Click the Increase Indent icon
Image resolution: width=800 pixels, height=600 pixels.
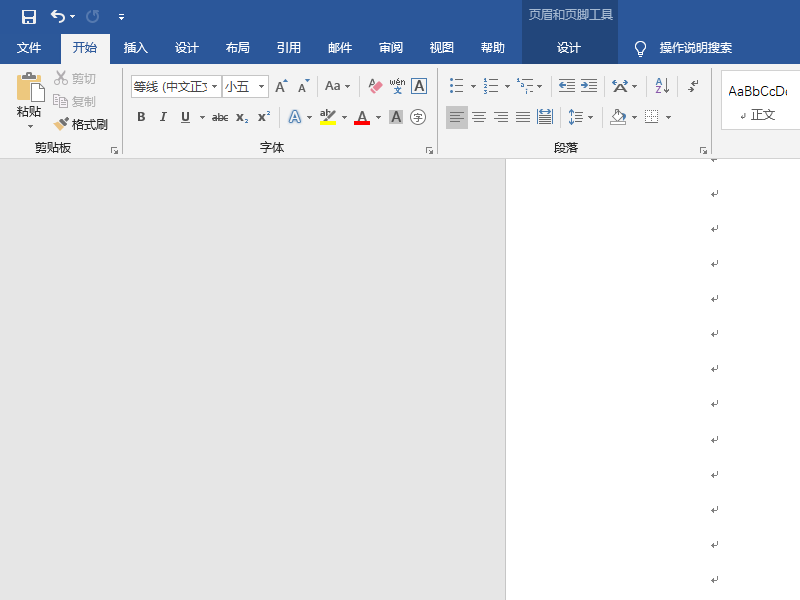589,86
